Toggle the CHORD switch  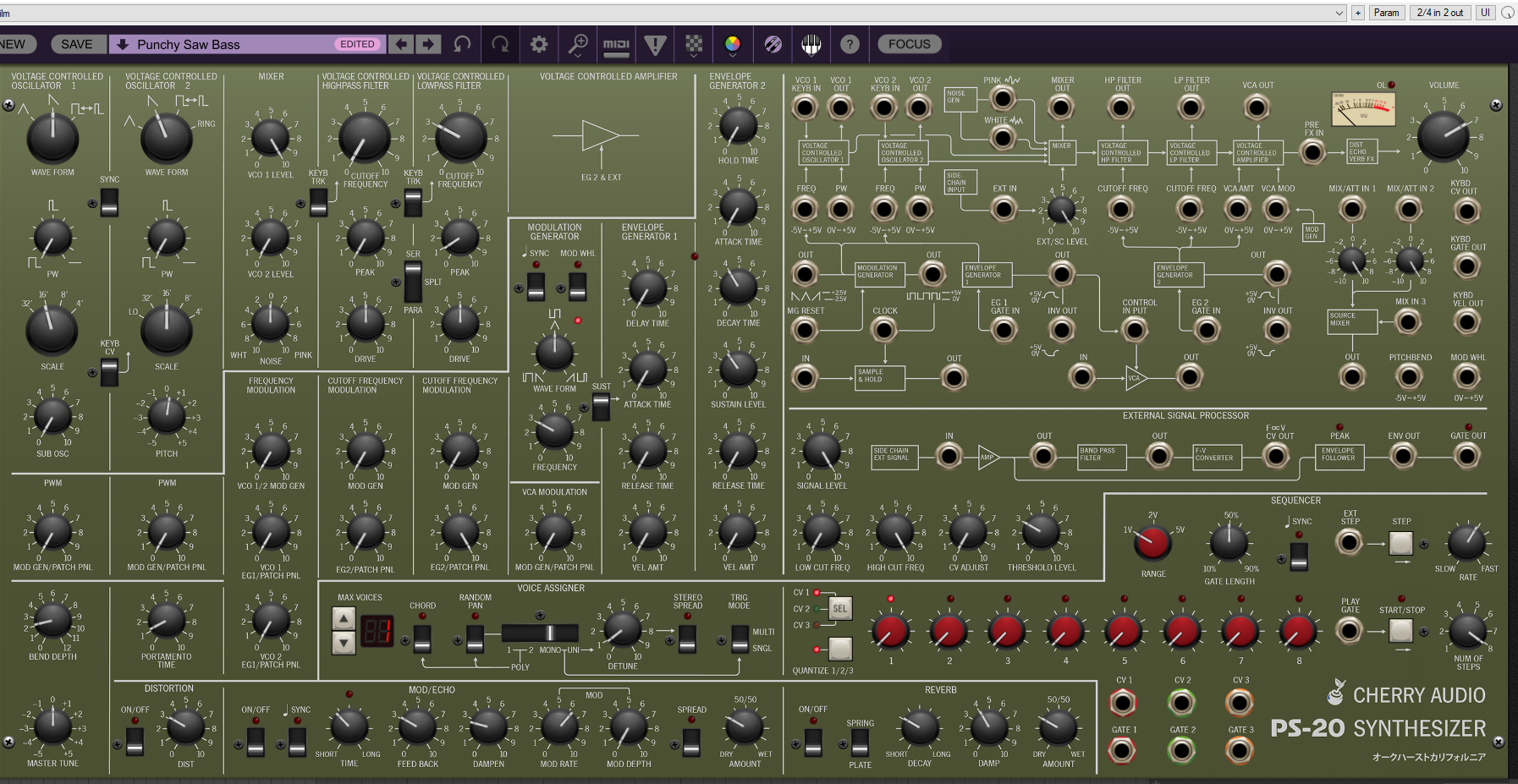pyautogui.click(x=422, y=639)
